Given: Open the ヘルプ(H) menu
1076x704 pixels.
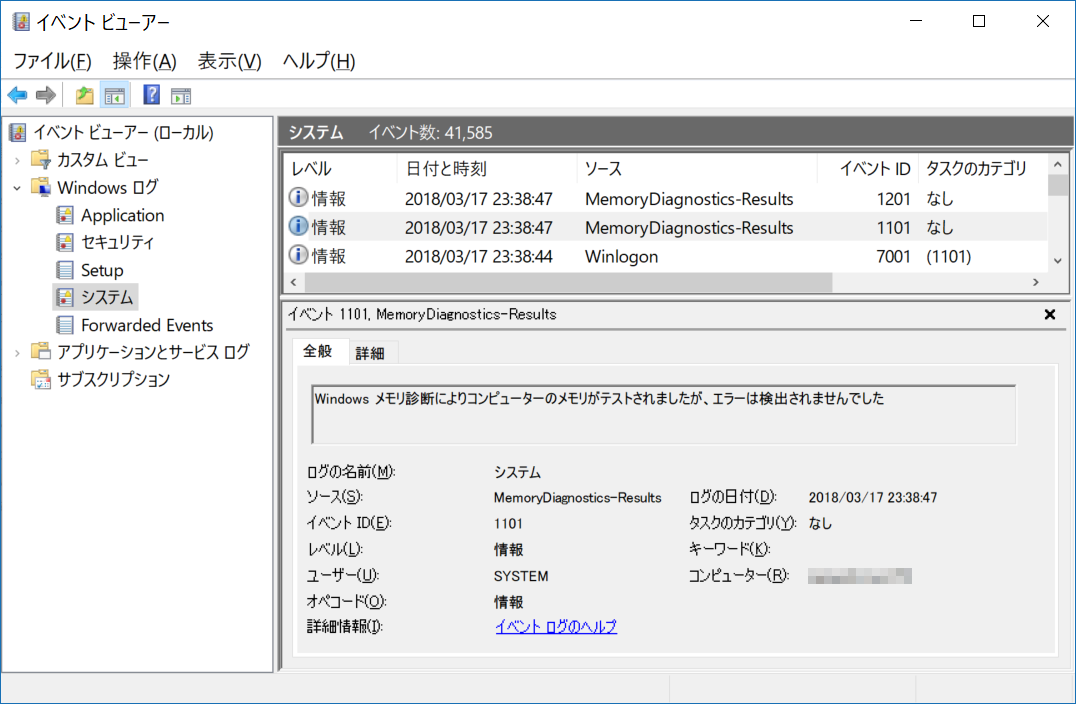Looking at the screenshot, I should [x=319, y=61].
